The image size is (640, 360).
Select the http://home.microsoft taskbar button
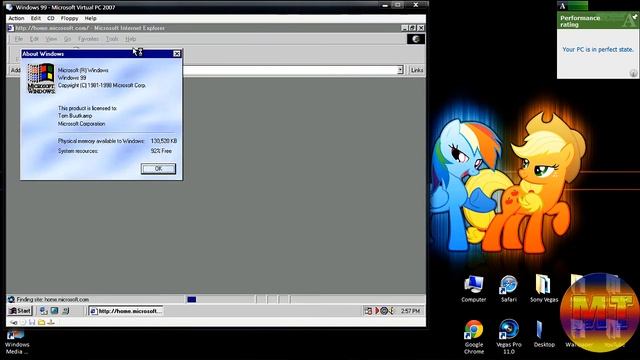(126, 311)
